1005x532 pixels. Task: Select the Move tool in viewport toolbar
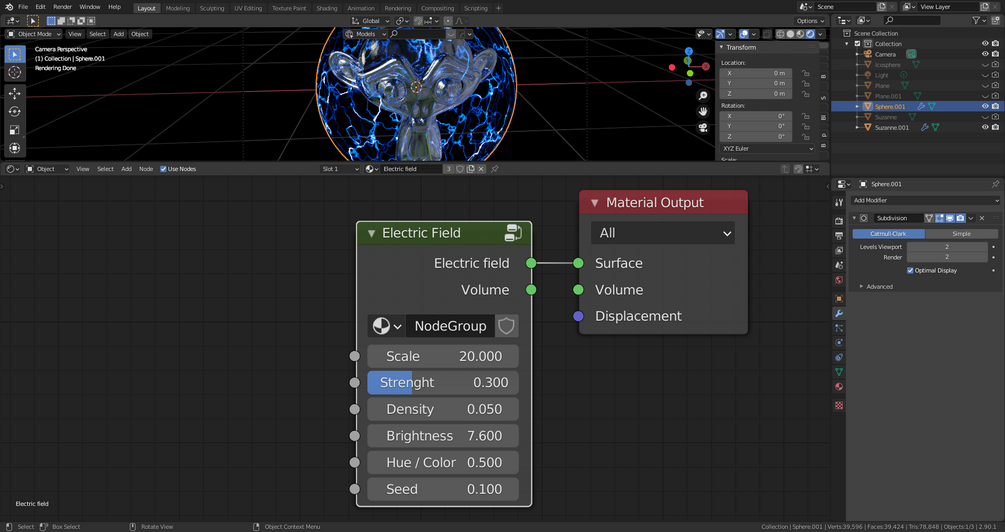[15, 94]
